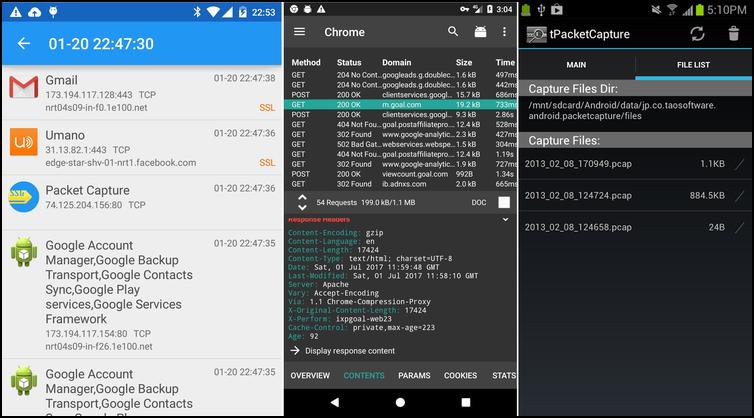
Task: Tap the Server: Apache header line
Action: tap(319, 284)
